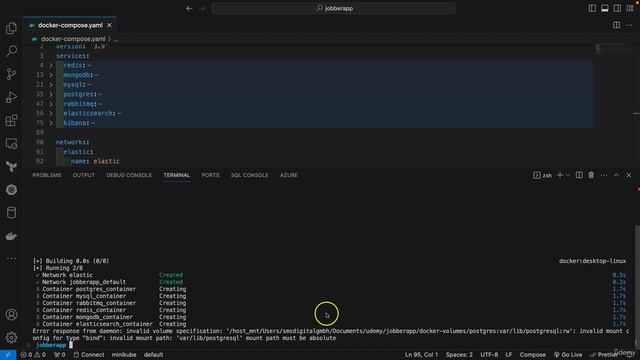640x360 pixels.
Task: Open Remote Explorer view
Action: [11, 143]
